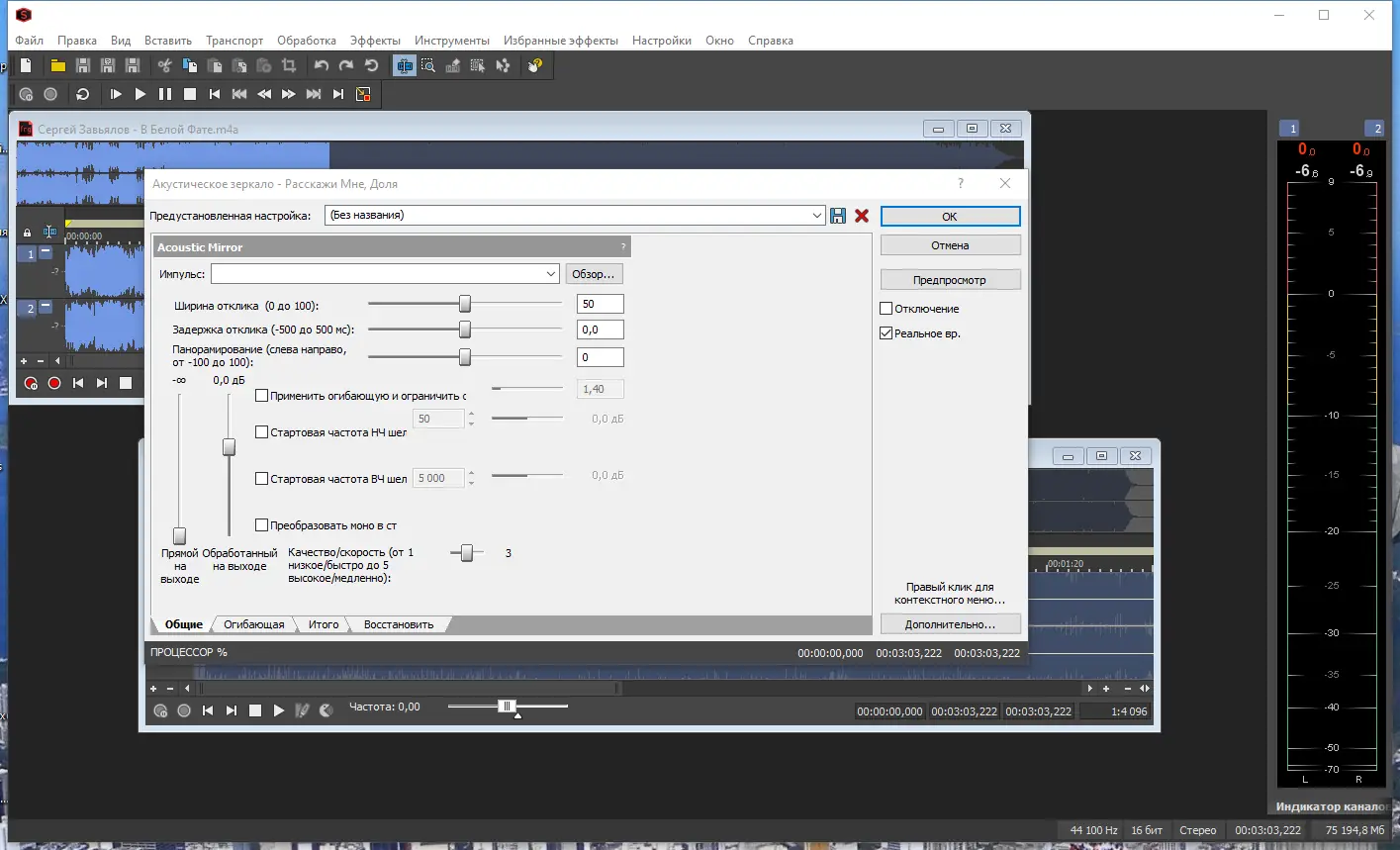Viewport: 1400px width, 850px height.
Task: Click the Дополнительно... button
Action: coord(950,624)
